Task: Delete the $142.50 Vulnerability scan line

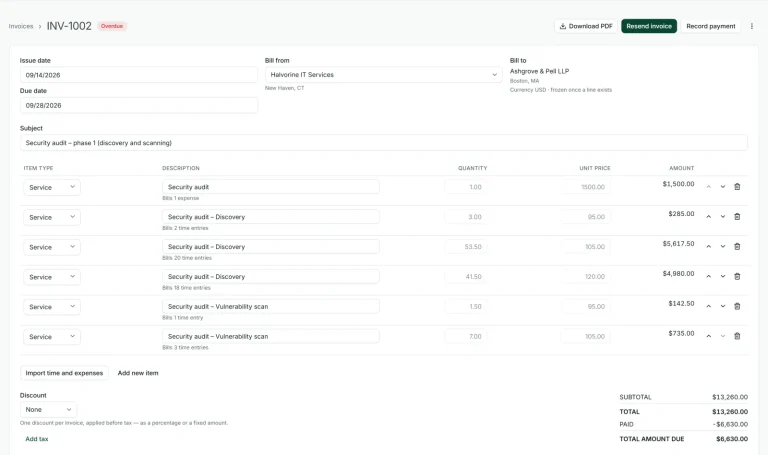Action: [x=737, y=306]
